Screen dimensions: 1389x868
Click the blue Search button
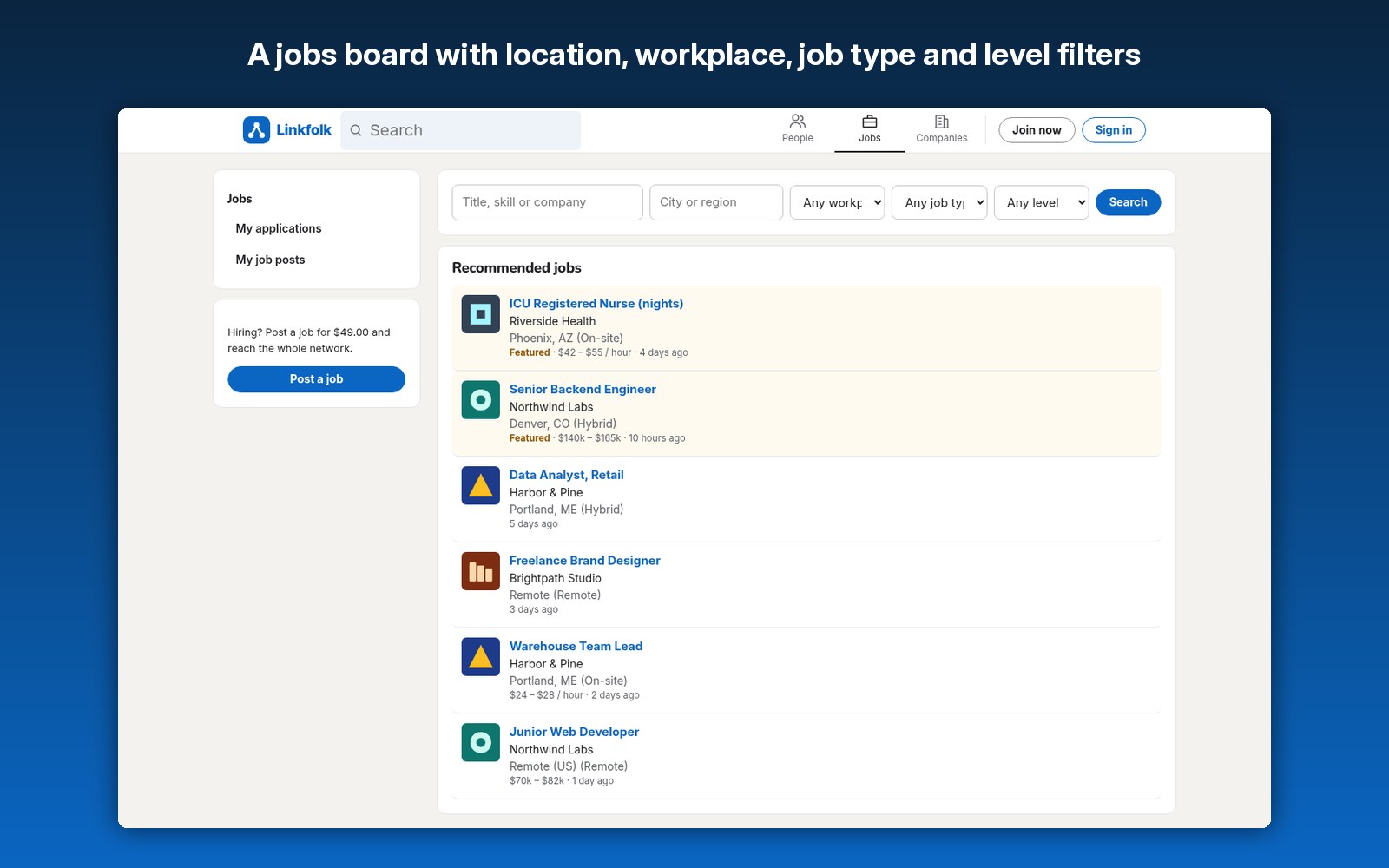click(x=1128, y=202)
